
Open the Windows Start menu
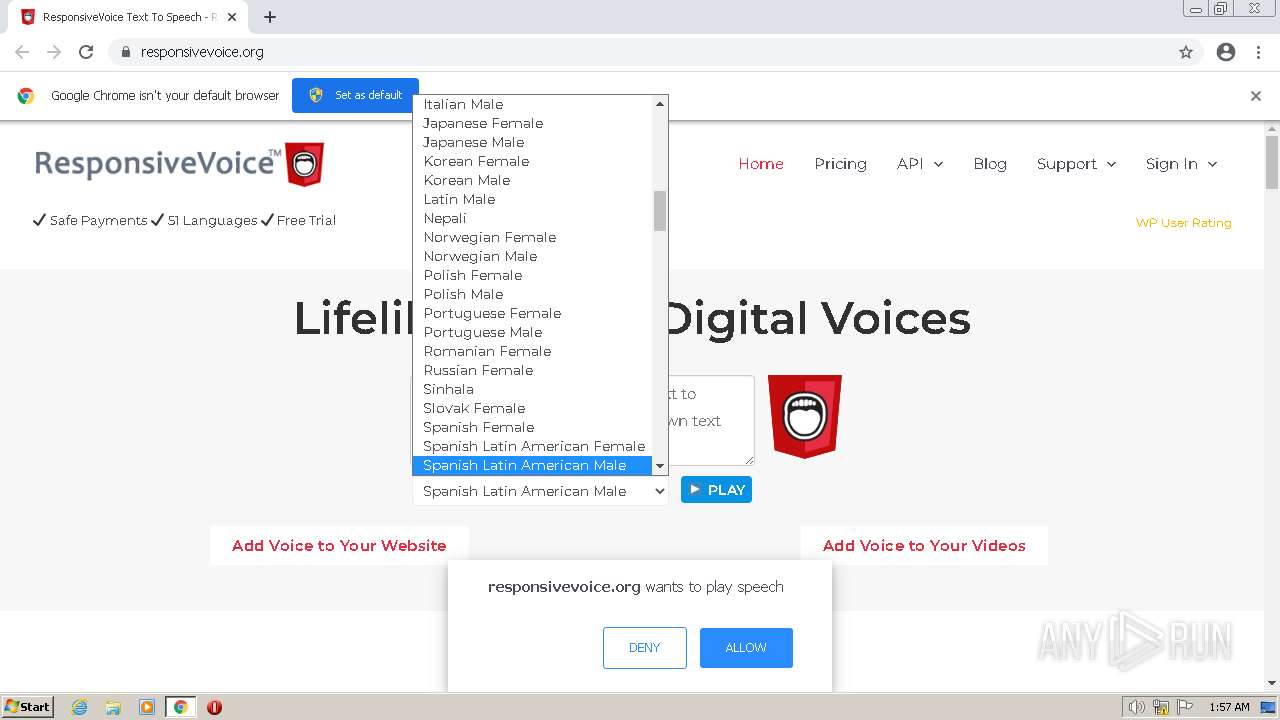point(28,707)
